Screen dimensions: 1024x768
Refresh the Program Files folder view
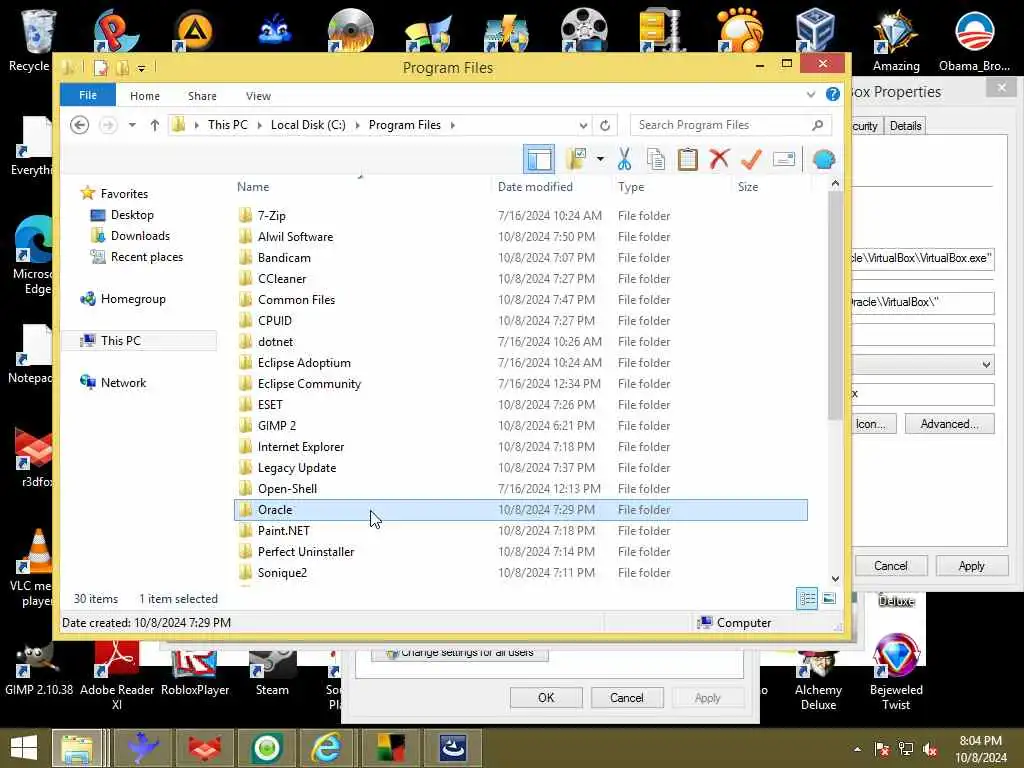(x=605, y=125)
